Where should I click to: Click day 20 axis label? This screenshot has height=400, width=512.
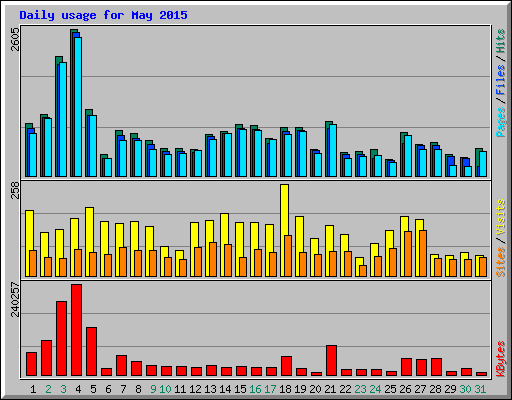pyautogui.click(x=315, y=389)
